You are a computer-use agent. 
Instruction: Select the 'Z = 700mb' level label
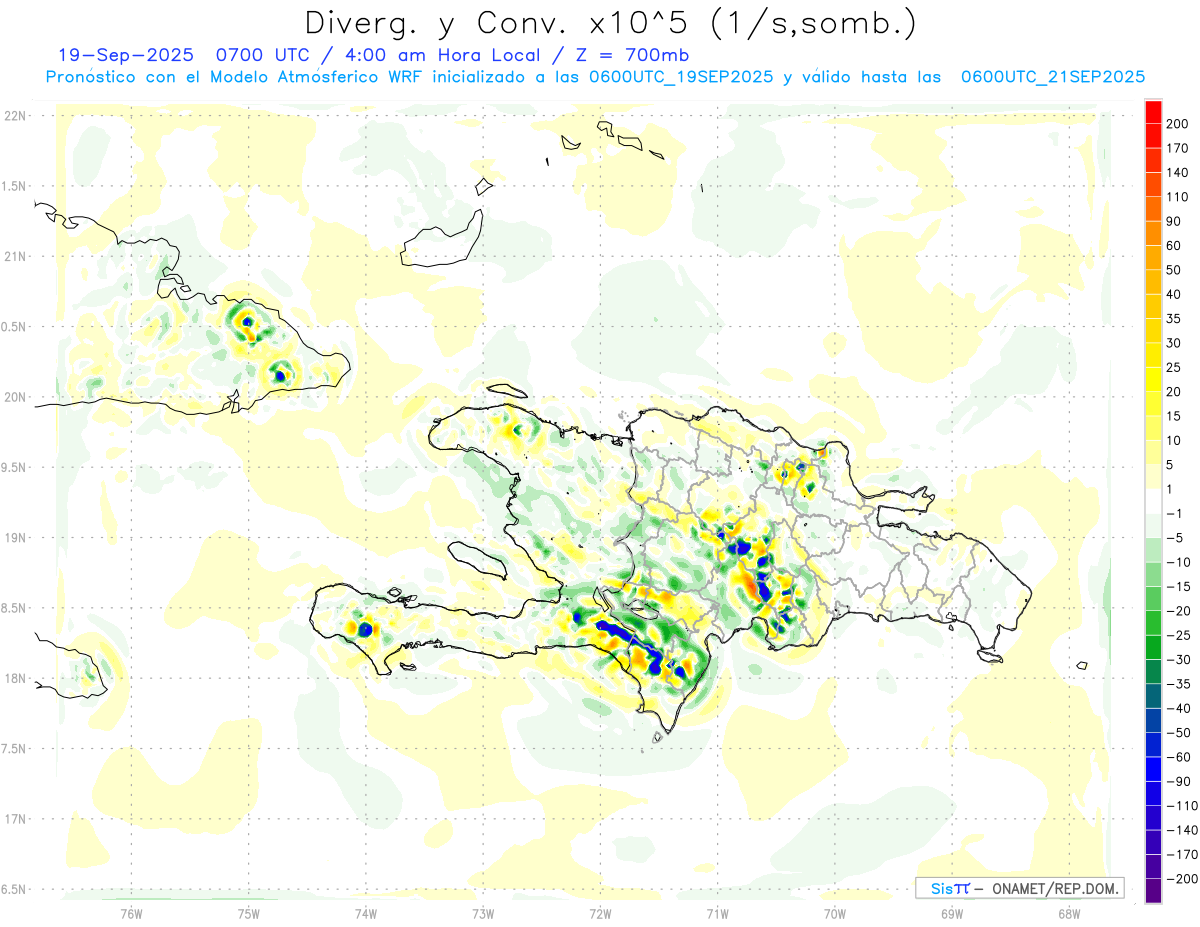click(633, 55)
